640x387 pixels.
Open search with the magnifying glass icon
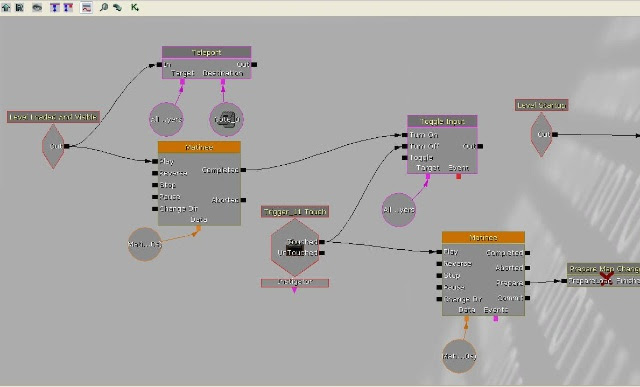pyautogui.click(x=104, y=7)
